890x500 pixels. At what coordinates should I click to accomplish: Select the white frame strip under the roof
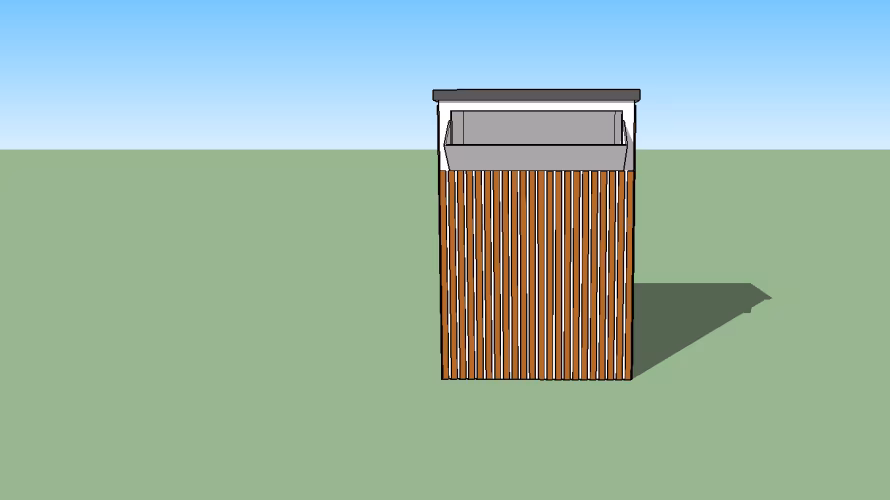(536, 106)
